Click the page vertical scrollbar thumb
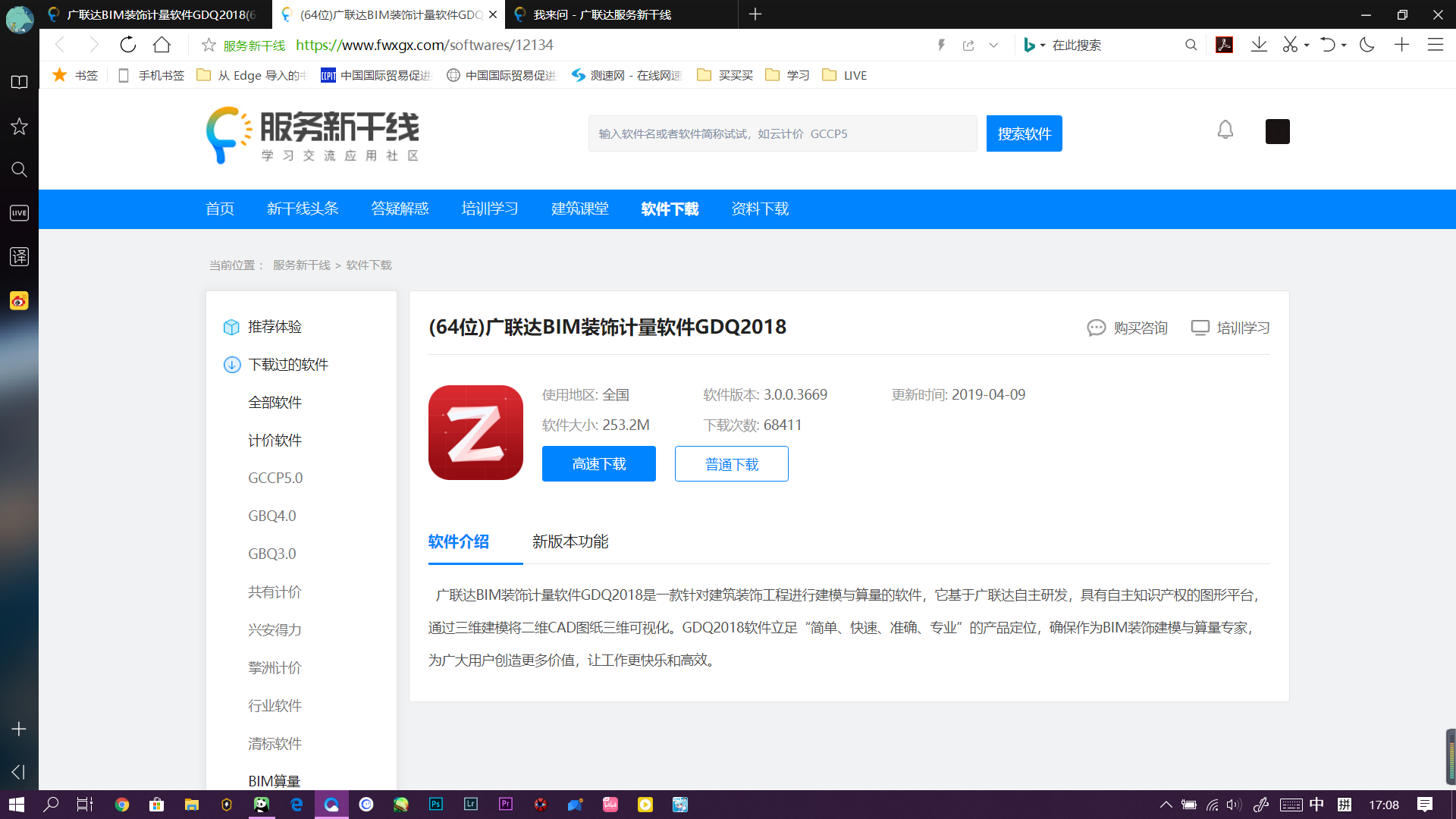 click(x=1451, y=757)
